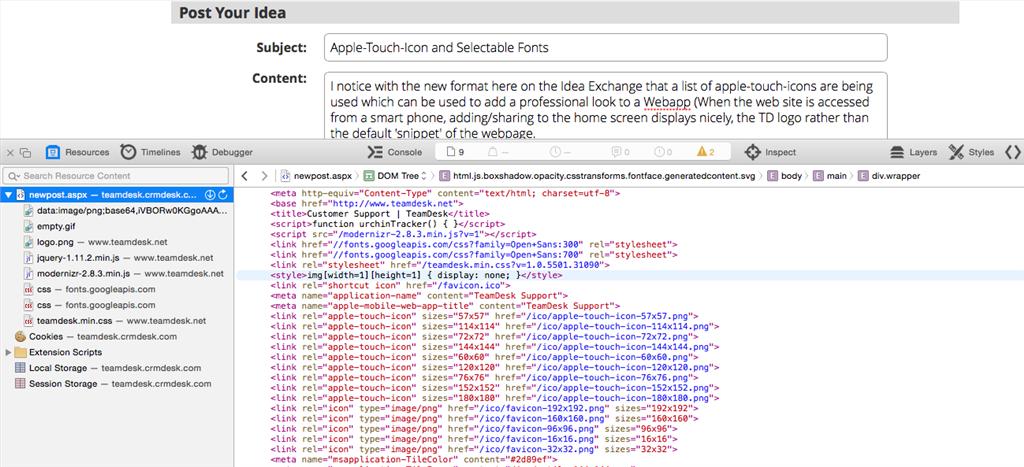Open the Debugger panel

(x=222, y=152)
